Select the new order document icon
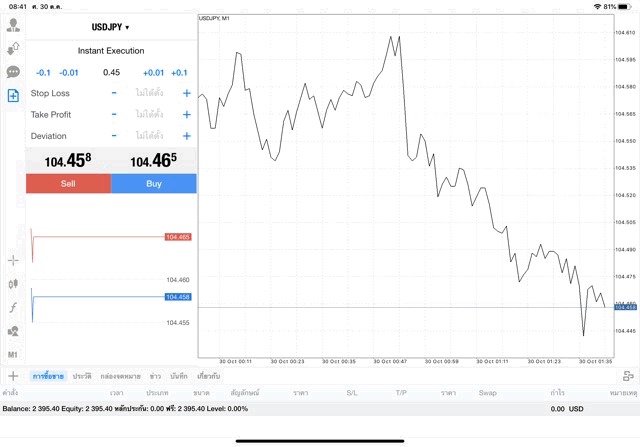 click(x=13, y=96)
